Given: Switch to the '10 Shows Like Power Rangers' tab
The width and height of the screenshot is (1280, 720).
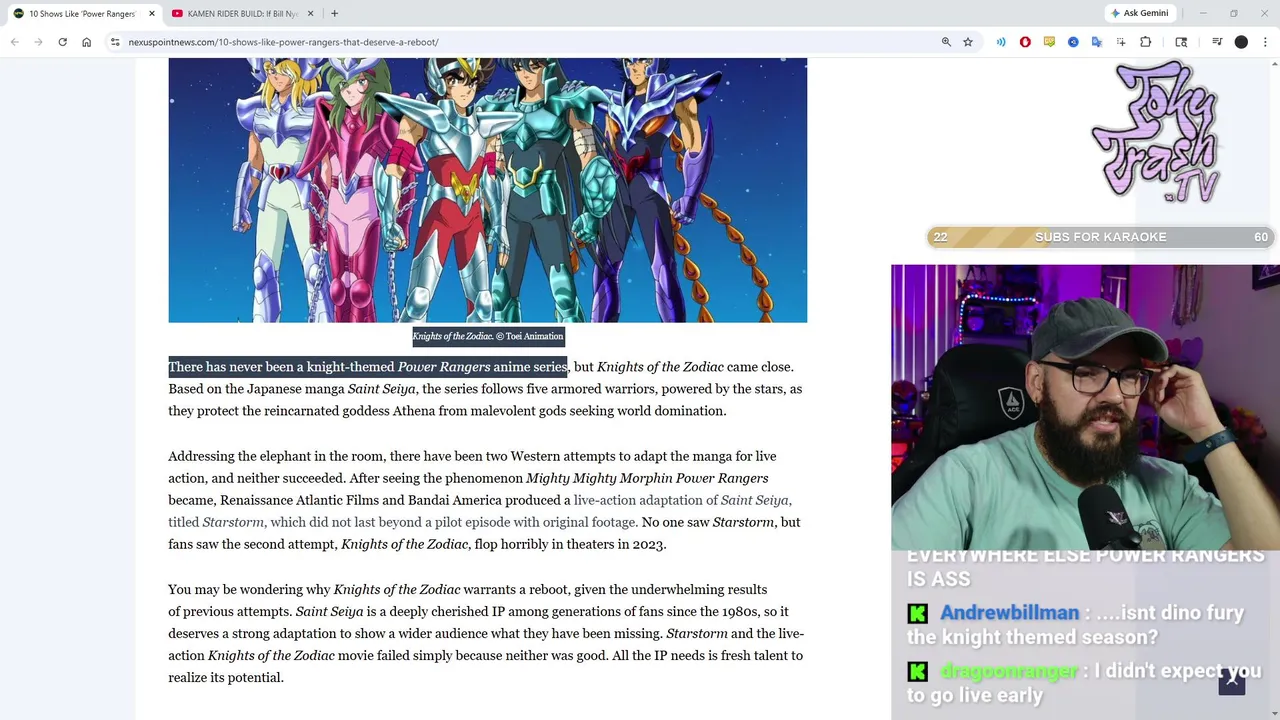Looking at the screenshot, I should pos(82,14).
